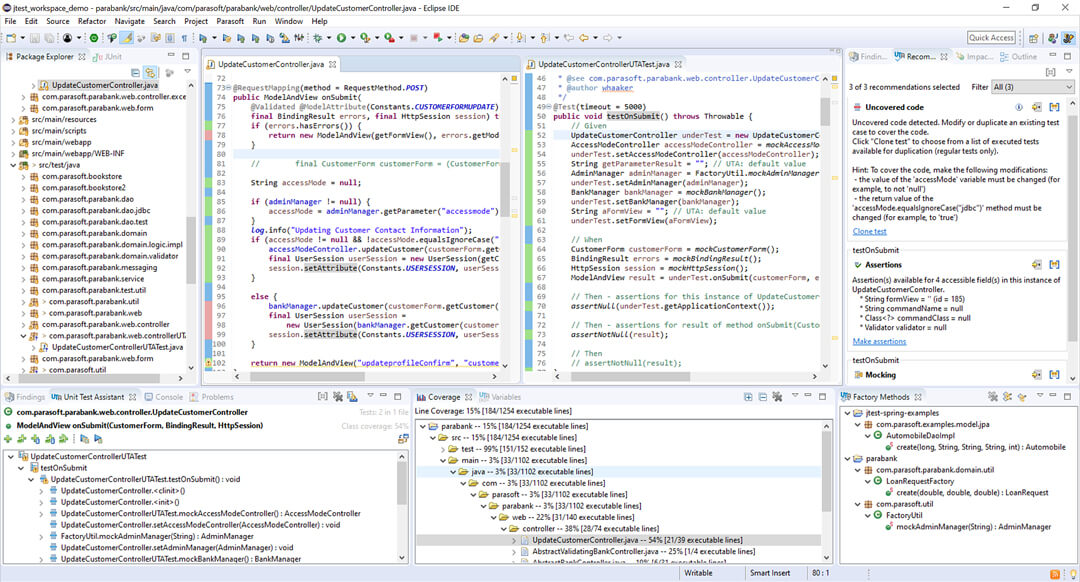The image size is (1080, 582).
Task: Click the bracket icon beside Mocking
Action: click(x=1054, y=375)
